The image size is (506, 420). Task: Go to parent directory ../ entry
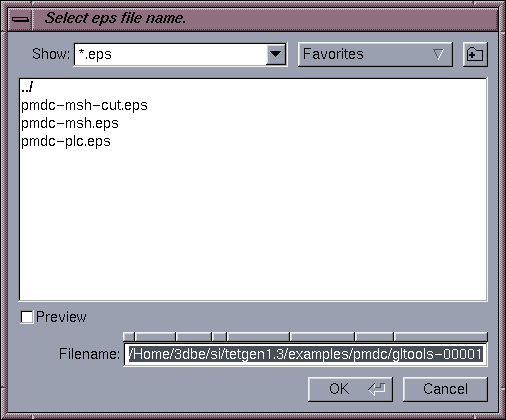pyautogui.click(x=27, y=87)
